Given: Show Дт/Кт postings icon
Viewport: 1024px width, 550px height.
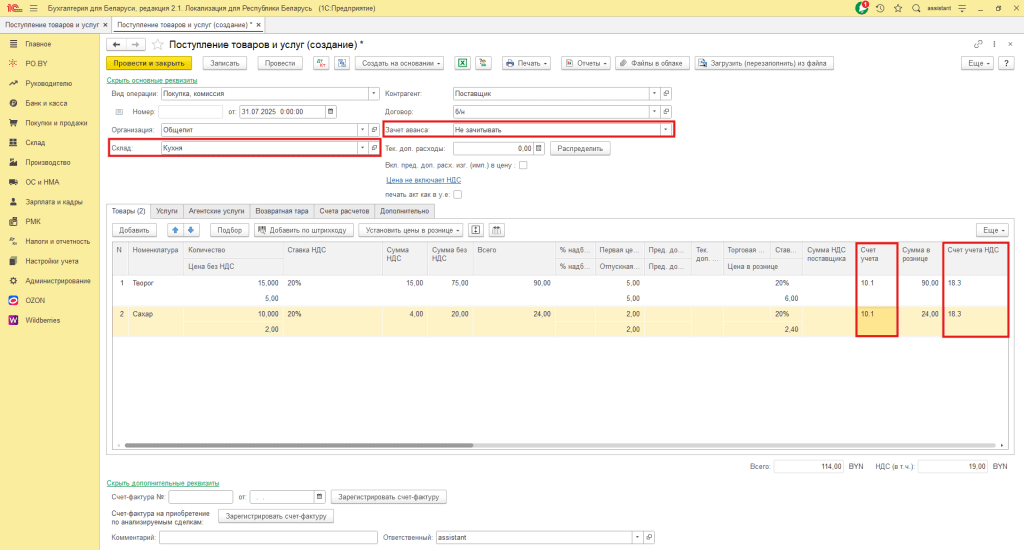Looking at the screenshot, I should tap(321, 63).
